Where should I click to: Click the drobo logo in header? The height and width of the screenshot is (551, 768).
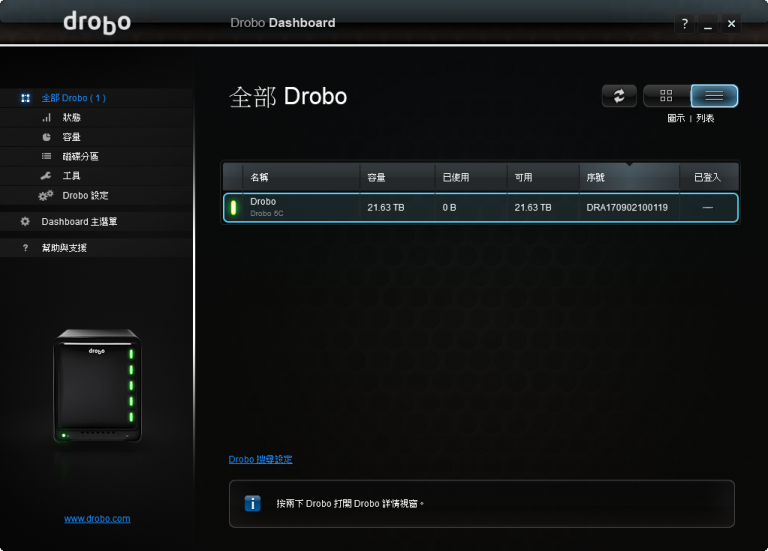click(97, 23)
